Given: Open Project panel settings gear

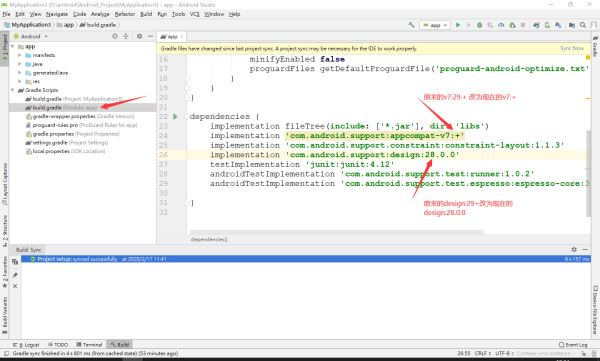Looking at the screenshot, I should [139, 36].
